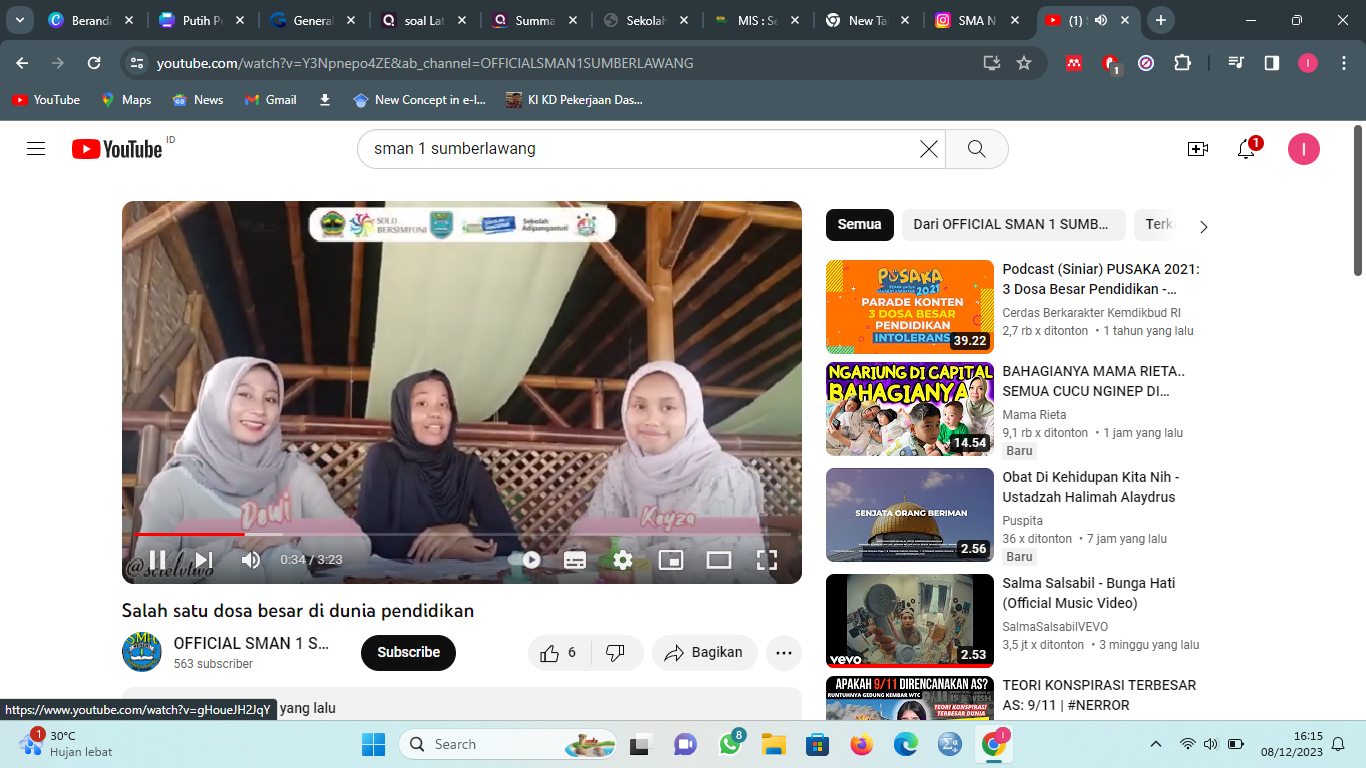Expand the Chrome tab search dropdown
1366x768 pixels.
point(19,20)
